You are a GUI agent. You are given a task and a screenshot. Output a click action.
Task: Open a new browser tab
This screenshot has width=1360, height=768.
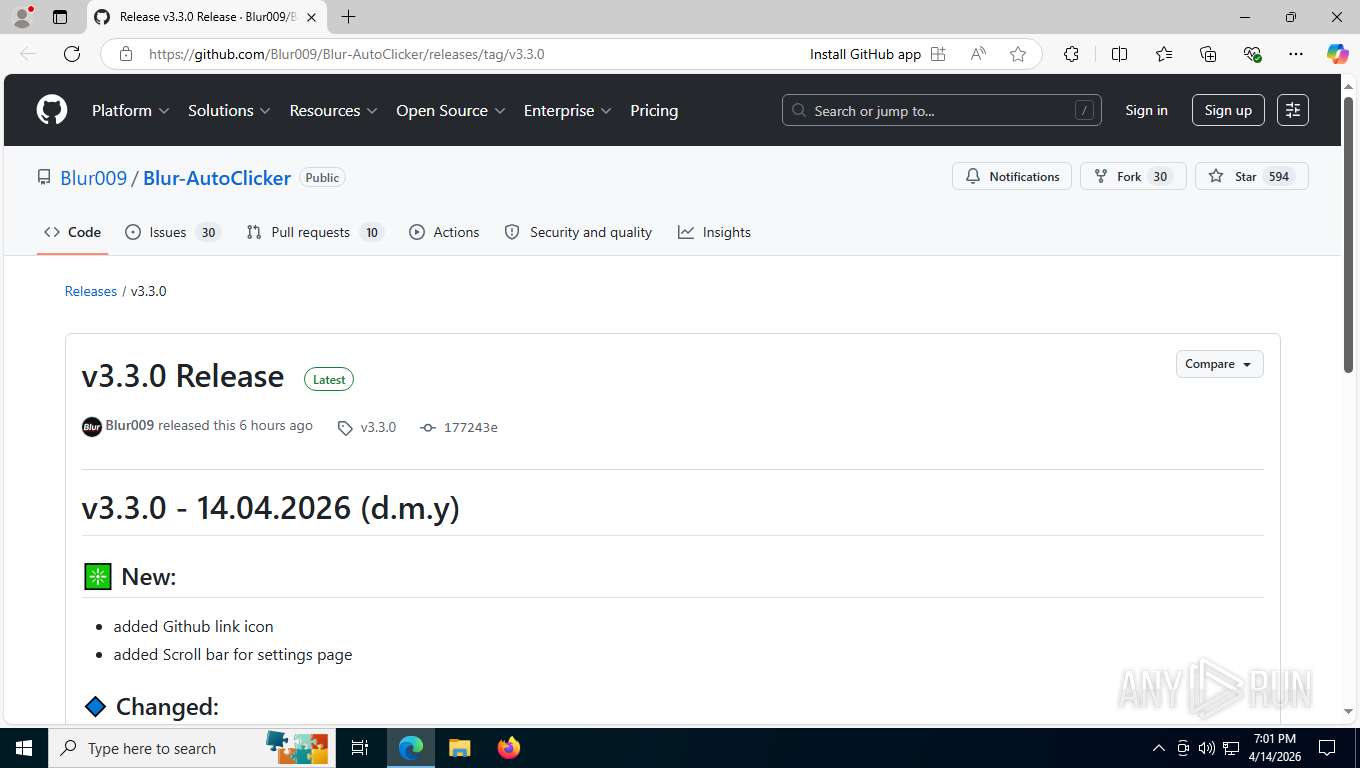(348, 17)
